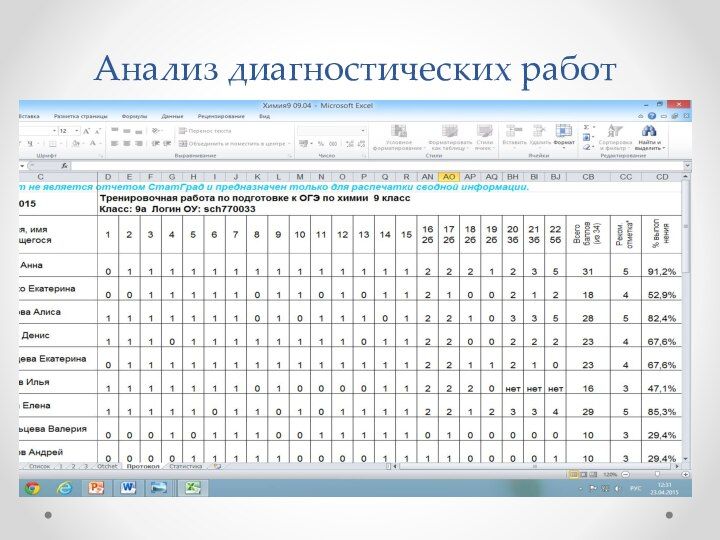Click the Excel taskbar icon
This screenshot has height=540, width=720.
coord(191,487)
